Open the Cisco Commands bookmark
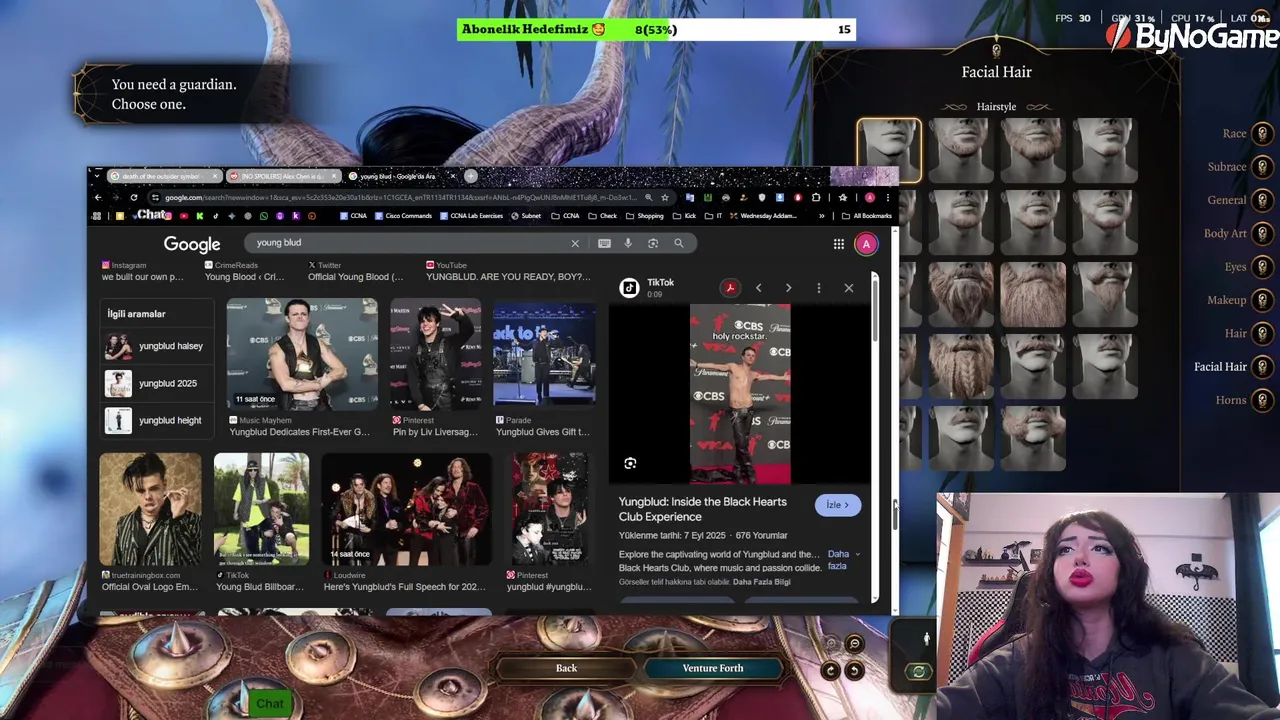The height and width of the screenshot is (720, 1280). tap(404, 216)
